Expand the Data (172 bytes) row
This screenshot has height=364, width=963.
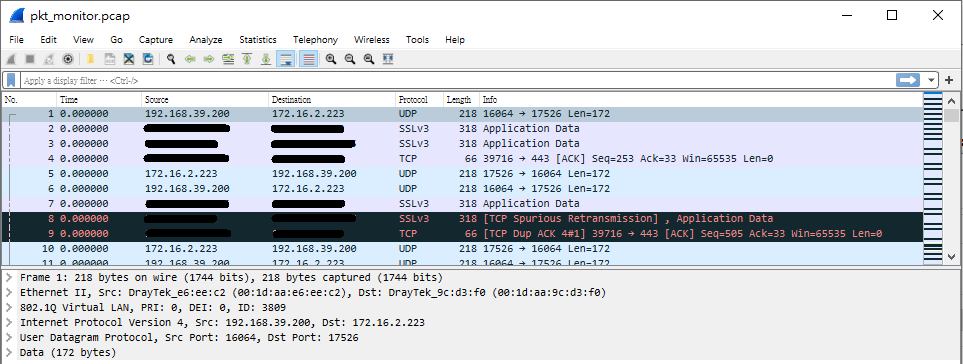[x=9, y=352]
